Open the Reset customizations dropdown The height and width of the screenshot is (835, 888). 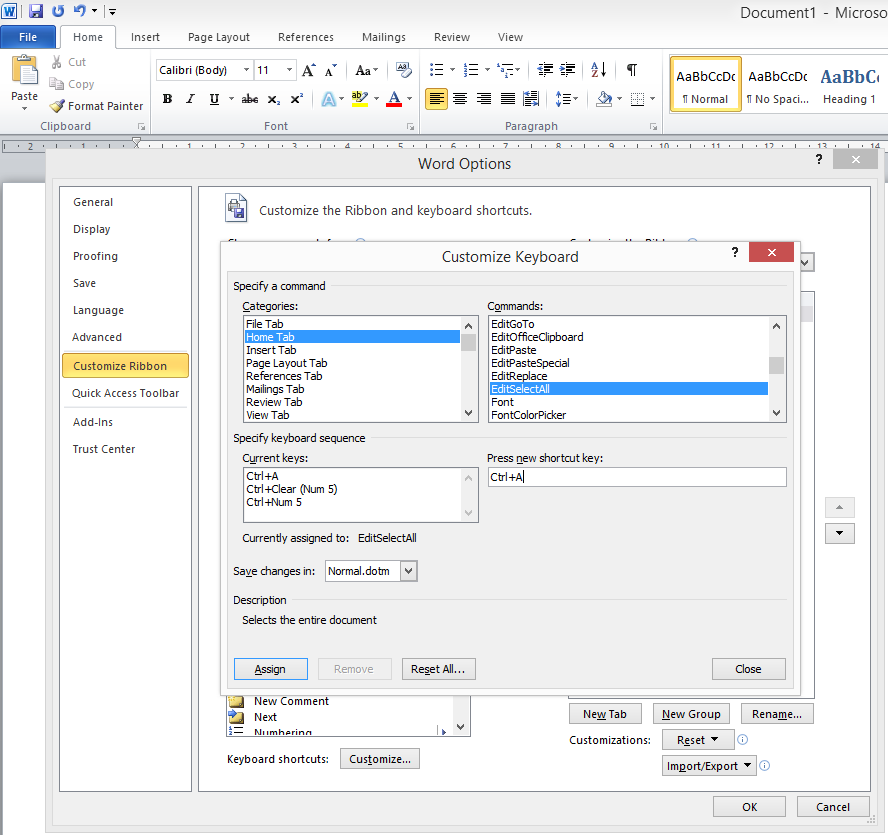(x=698, y=740)
